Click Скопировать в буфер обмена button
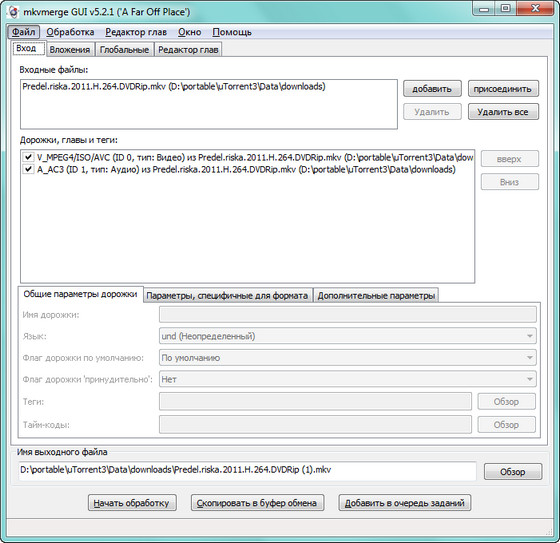The height and width of the screenshot is (543, 560). [x=257, y=503]
